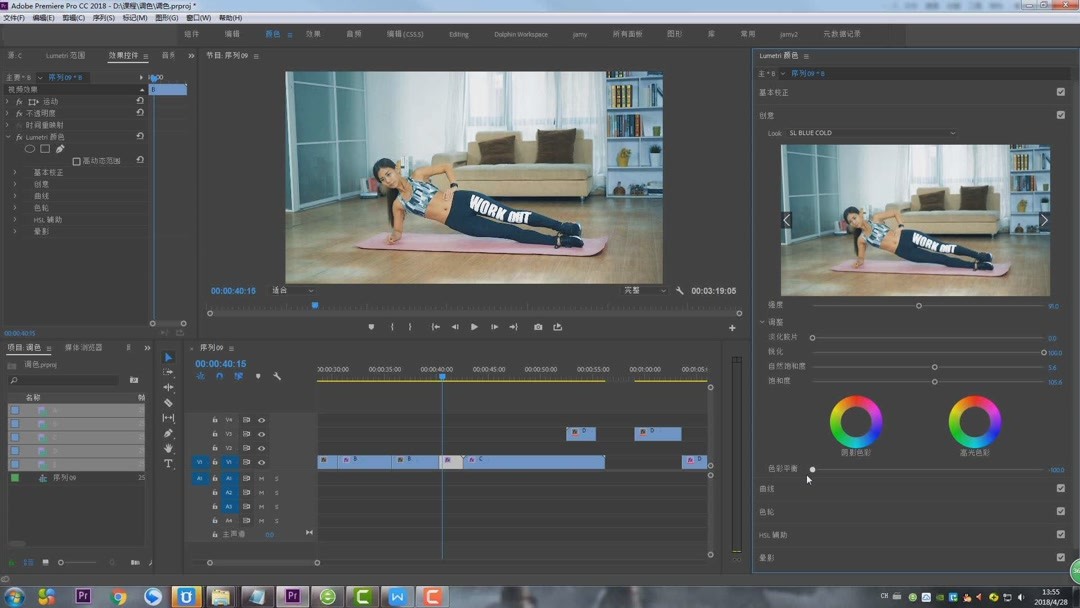
Task: Select the Pen tool in timeline toolbox
Action: (x=168, y=434)
